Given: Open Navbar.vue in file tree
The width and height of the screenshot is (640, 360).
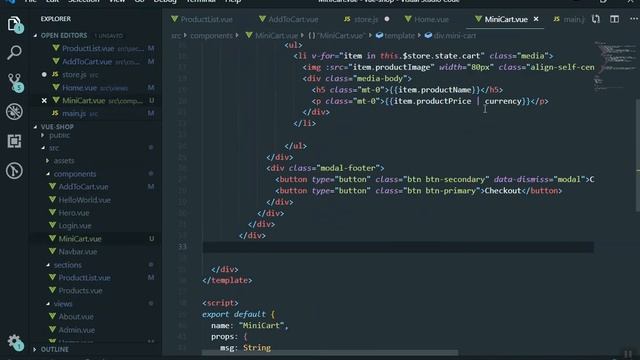Looking at the screenshot, I should [x=78, y=252].
